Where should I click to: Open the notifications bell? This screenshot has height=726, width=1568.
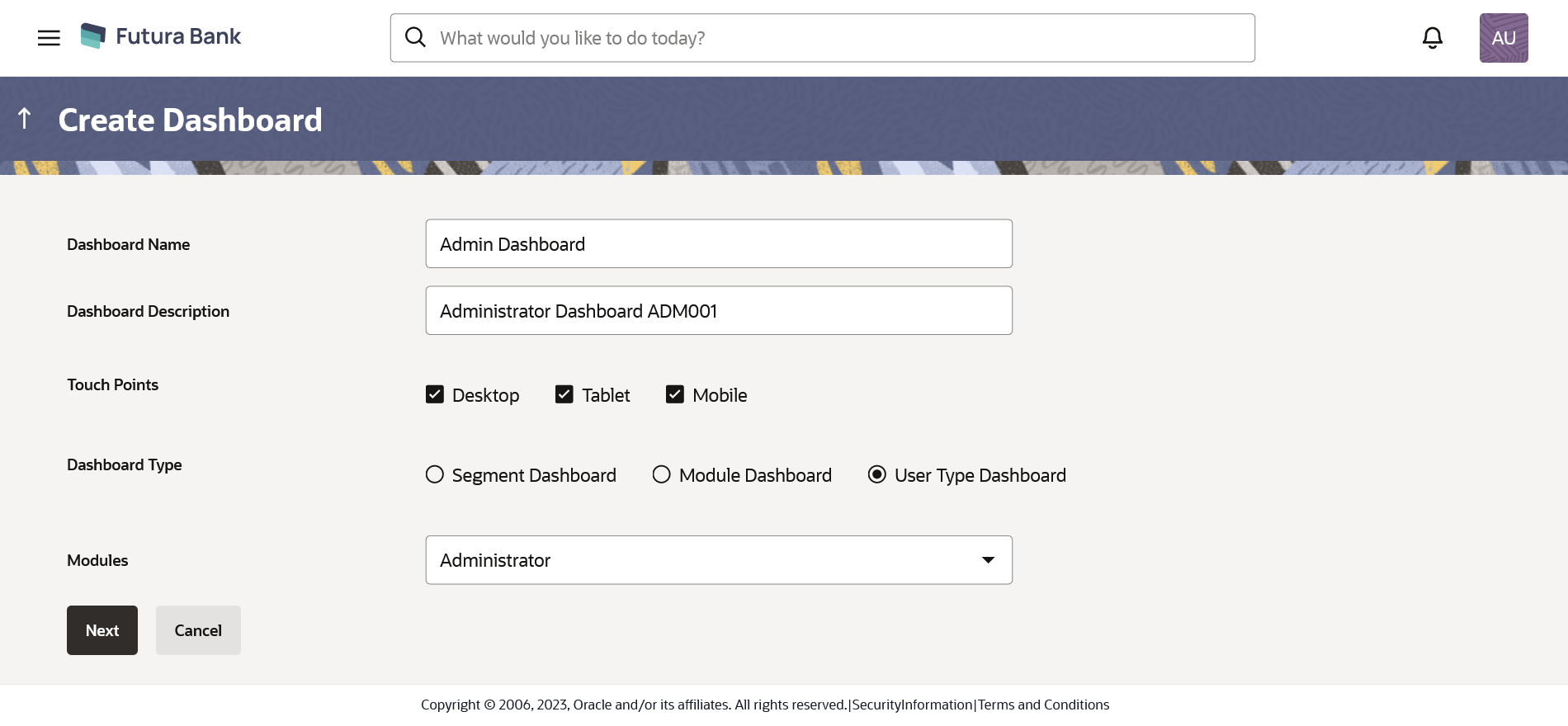pyautogui.click(x=1432, y=38)
